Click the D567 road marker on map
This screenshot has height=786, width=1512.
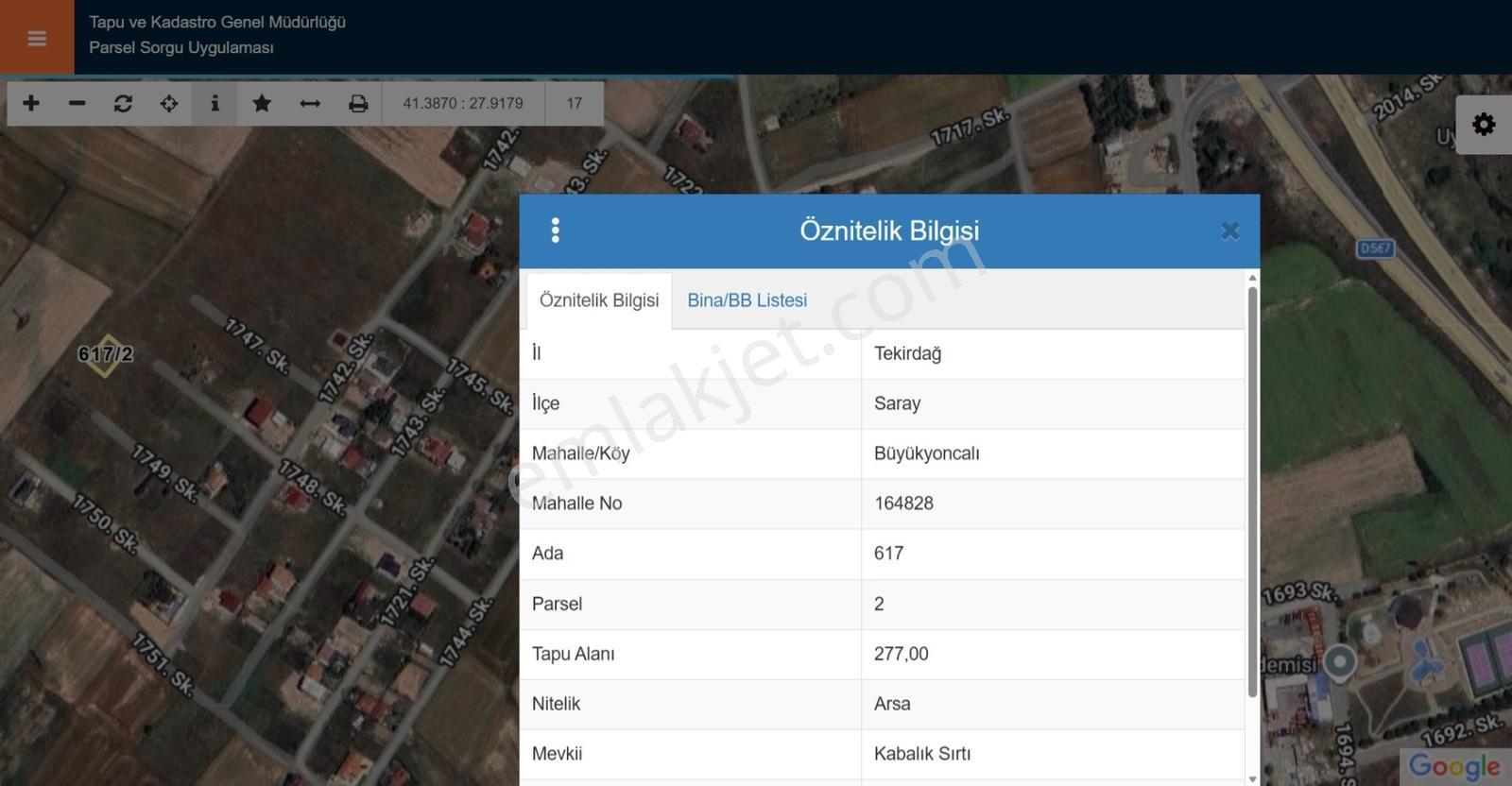[1375, 248]
